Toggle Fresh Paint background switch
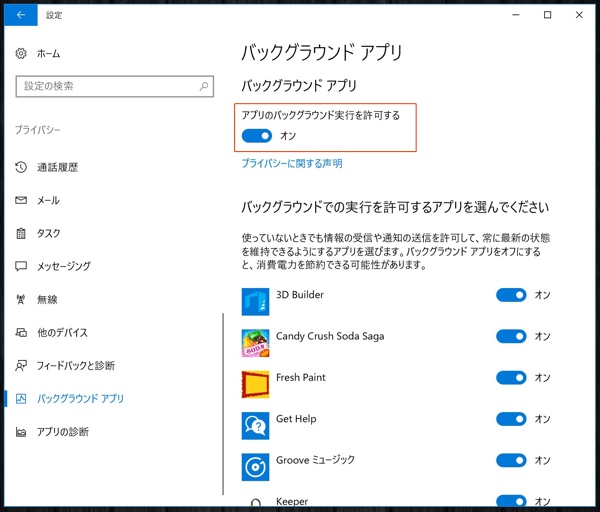The width and height of the screenshot is (600, 512). (511, 378)
